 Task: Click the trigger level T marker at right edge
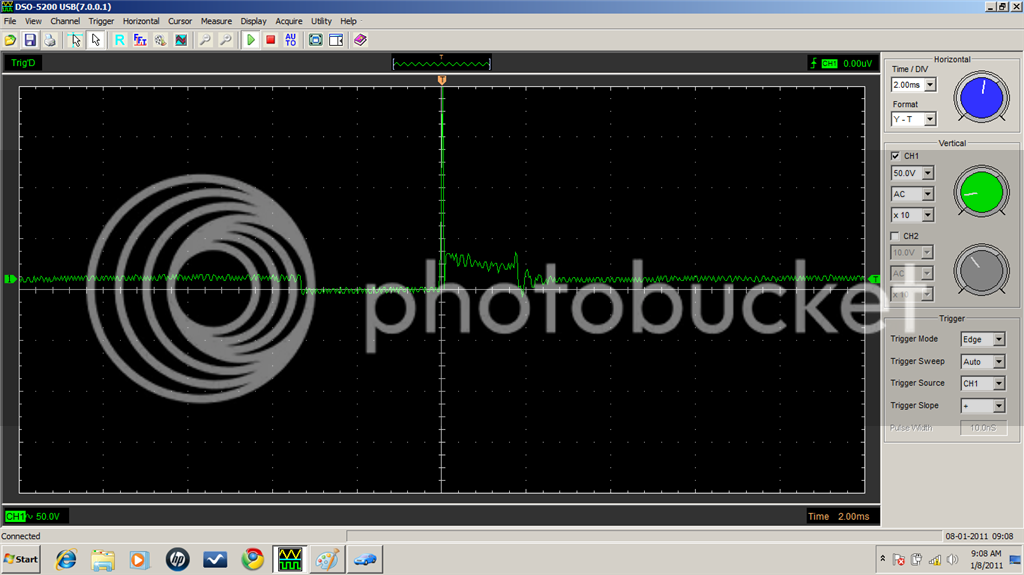click(x=874, y=279)
